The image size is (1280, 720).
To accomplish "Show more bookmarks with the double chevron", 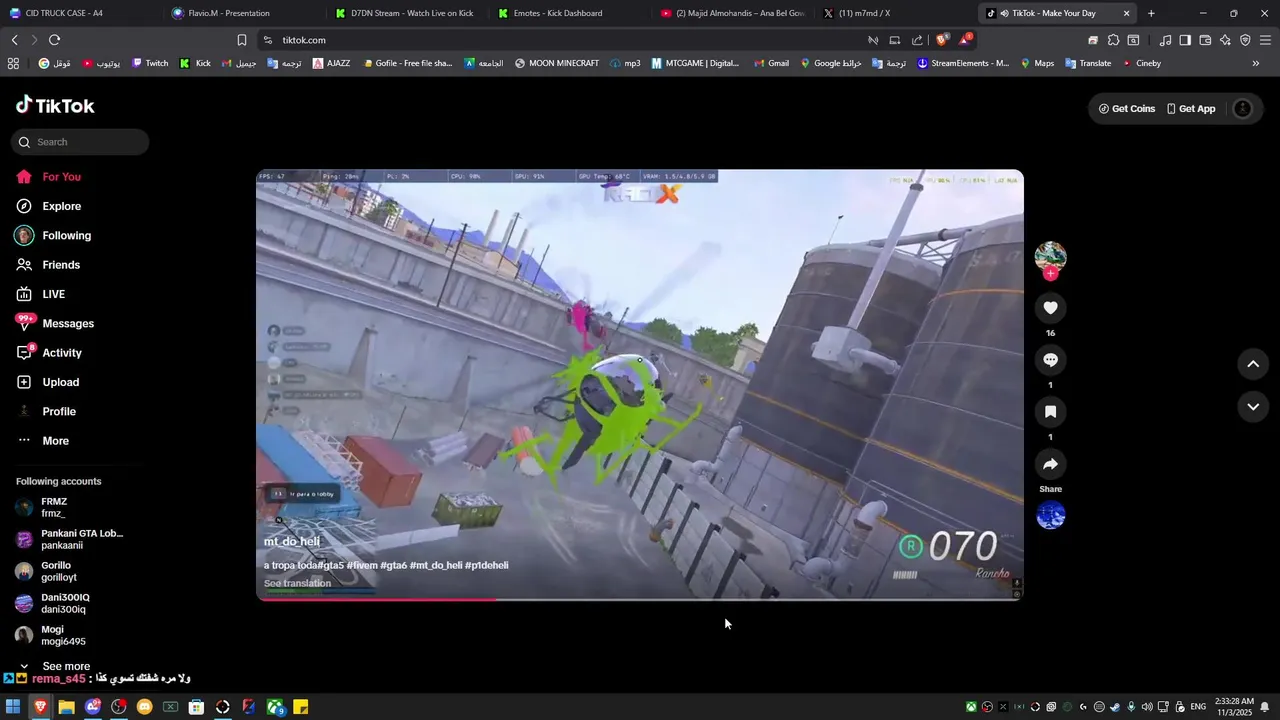I will click(1256, 63).
